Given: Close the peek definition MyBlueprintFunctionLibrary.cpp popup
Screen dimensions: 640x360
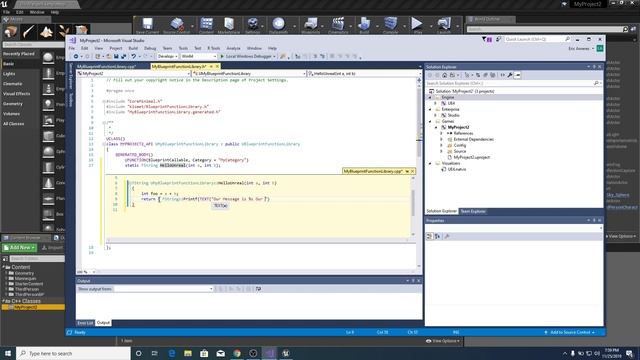Looking at the screenshot, I should point(413,171).
